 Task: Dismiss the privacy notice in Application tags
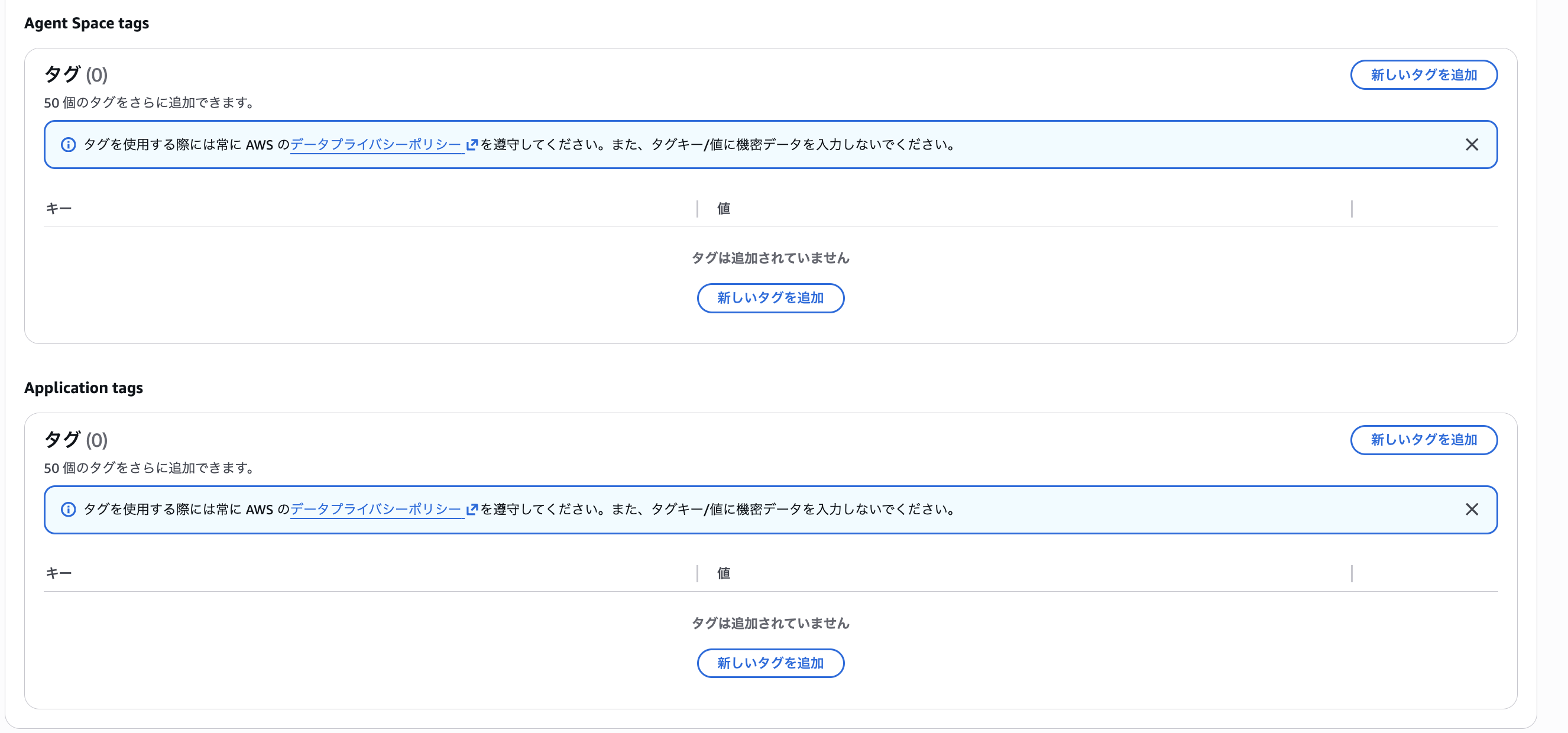[x=1473, y=510]
